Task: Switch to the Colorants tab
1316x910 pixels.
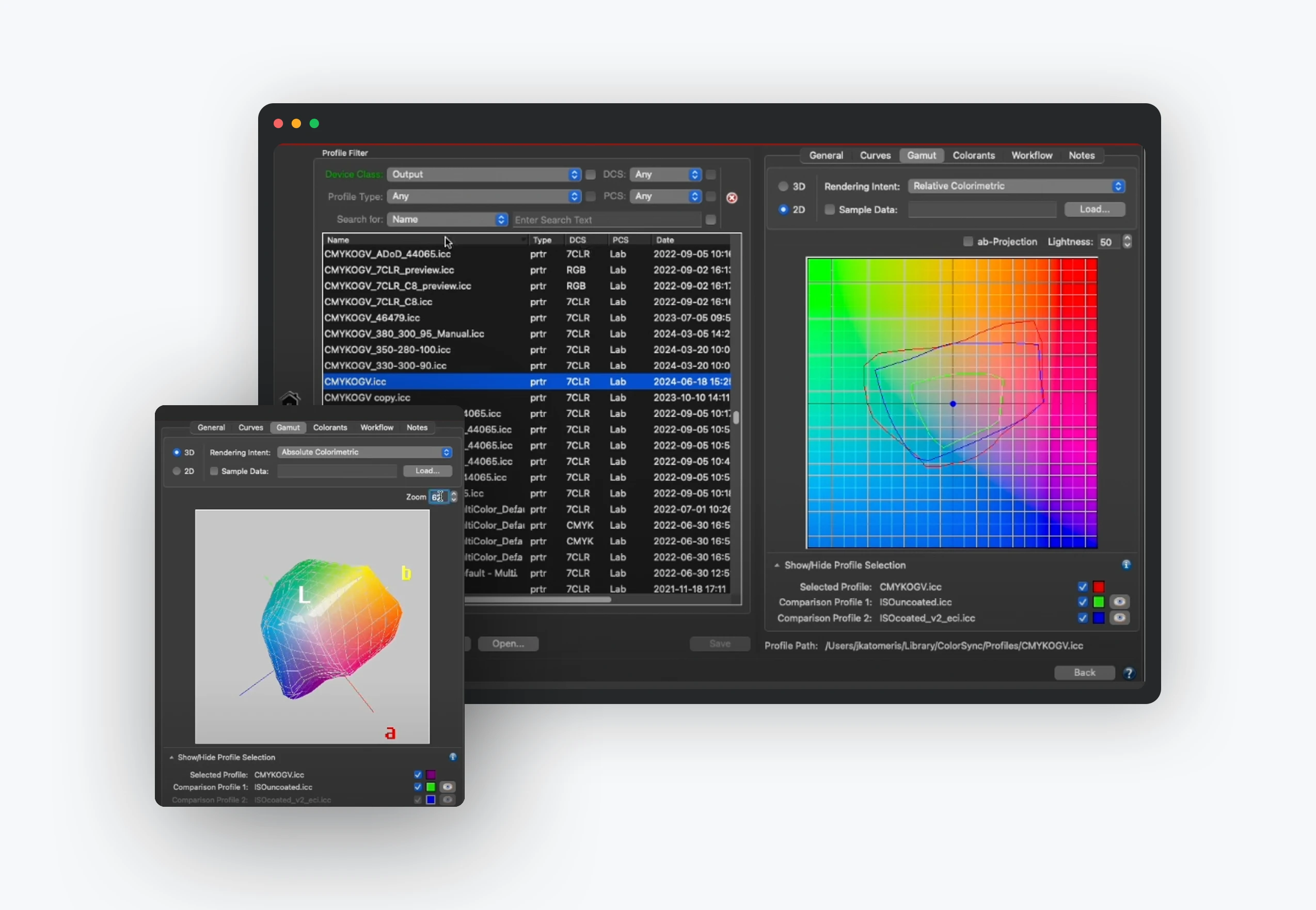Action: pyautogui.click(x=973, y=156)
